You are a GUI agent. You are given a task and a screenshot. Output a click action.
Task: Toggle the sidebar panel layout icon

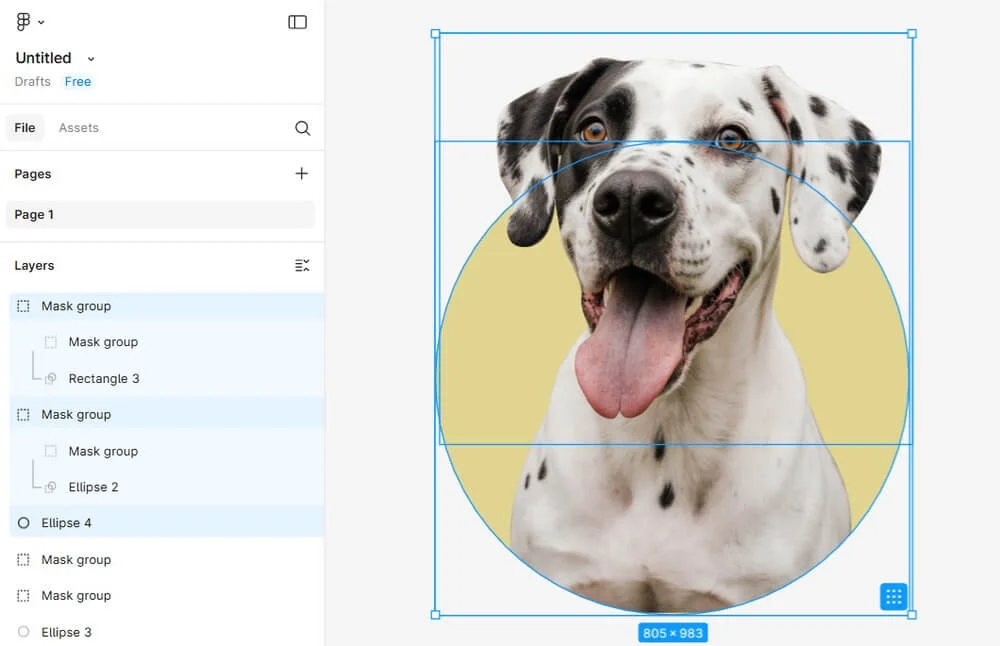point(297,22)
